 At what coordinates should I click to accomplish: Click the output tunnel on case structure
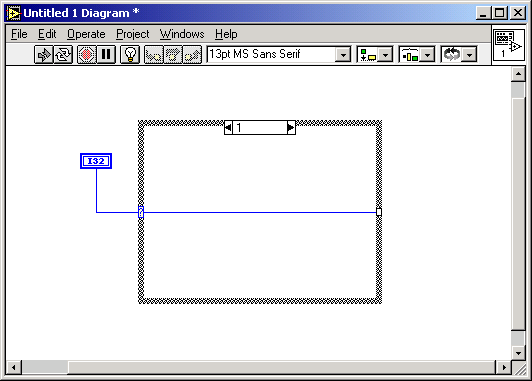[379, 212]
